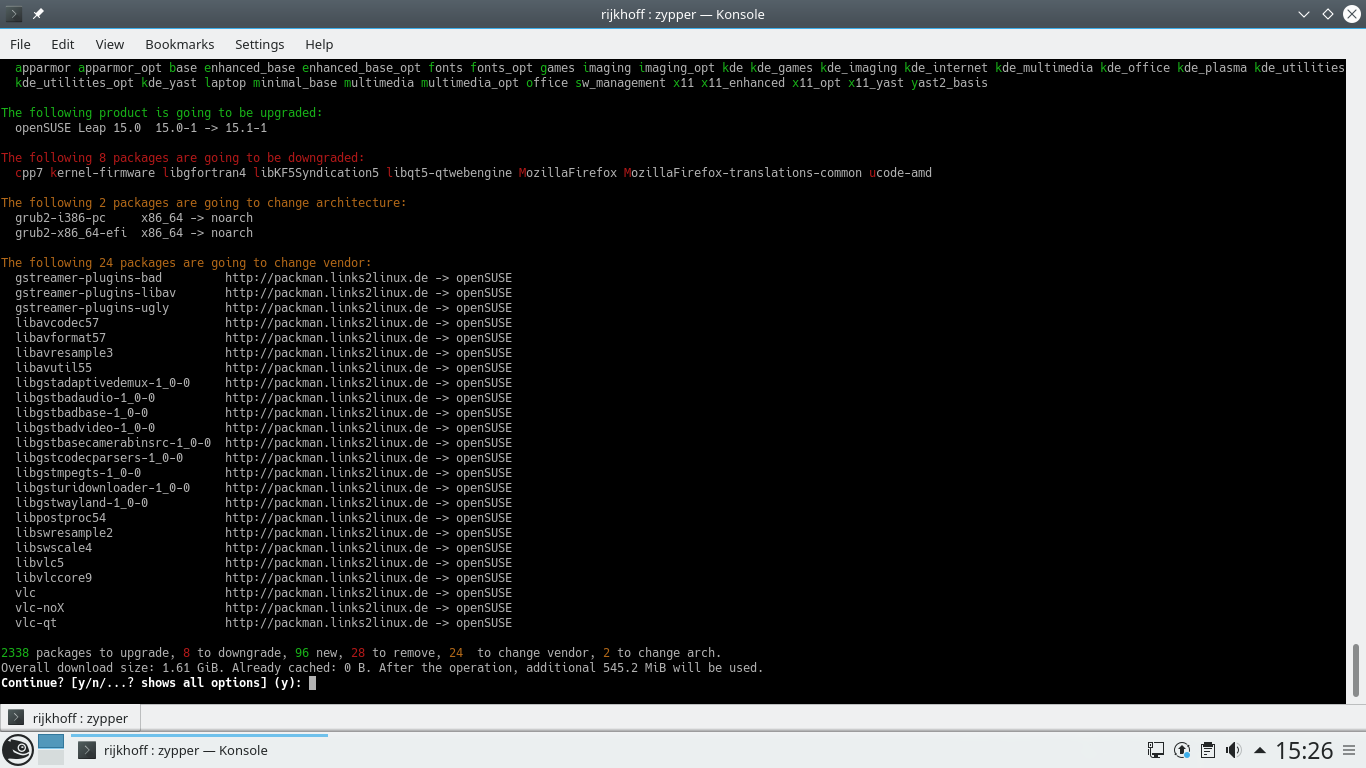Show hidden system tray icons
The width and height of the screenshot is (1366, 768).
[1259, 750]
